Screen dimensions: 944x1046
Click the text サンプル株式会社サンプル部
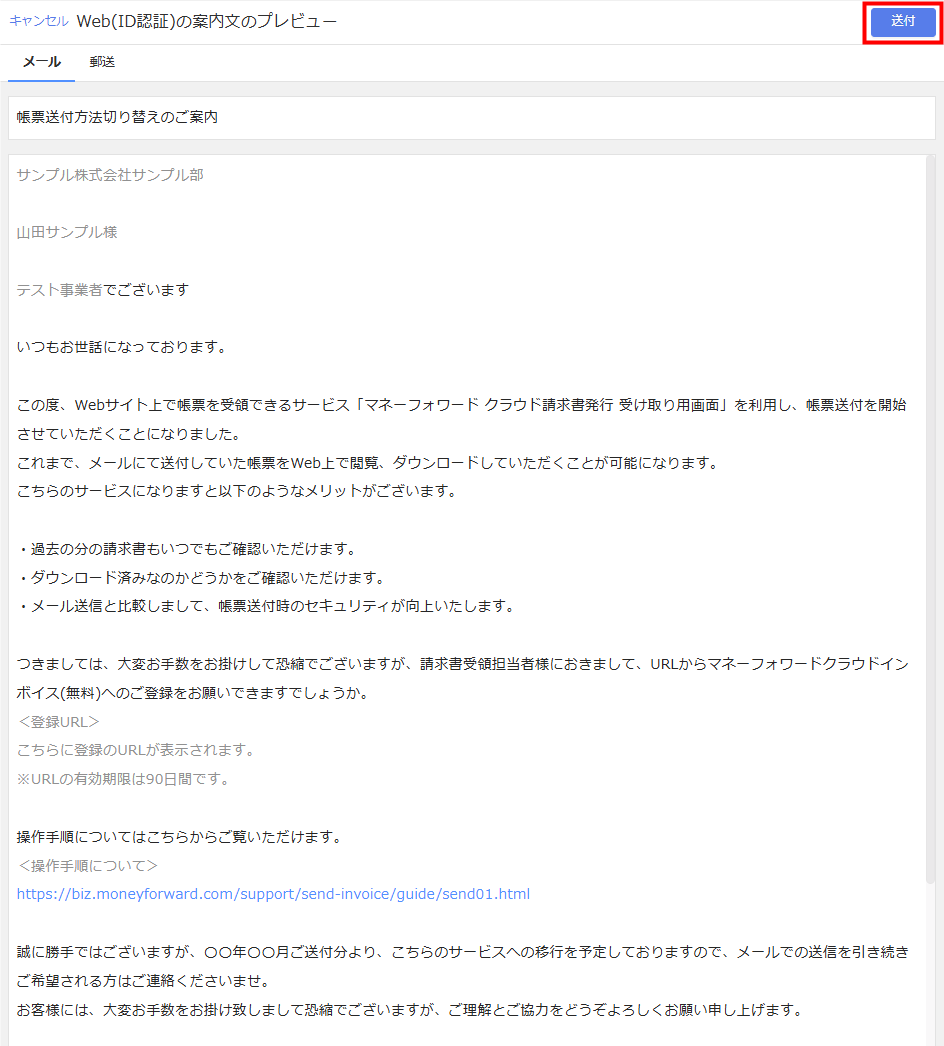[110, 175]
